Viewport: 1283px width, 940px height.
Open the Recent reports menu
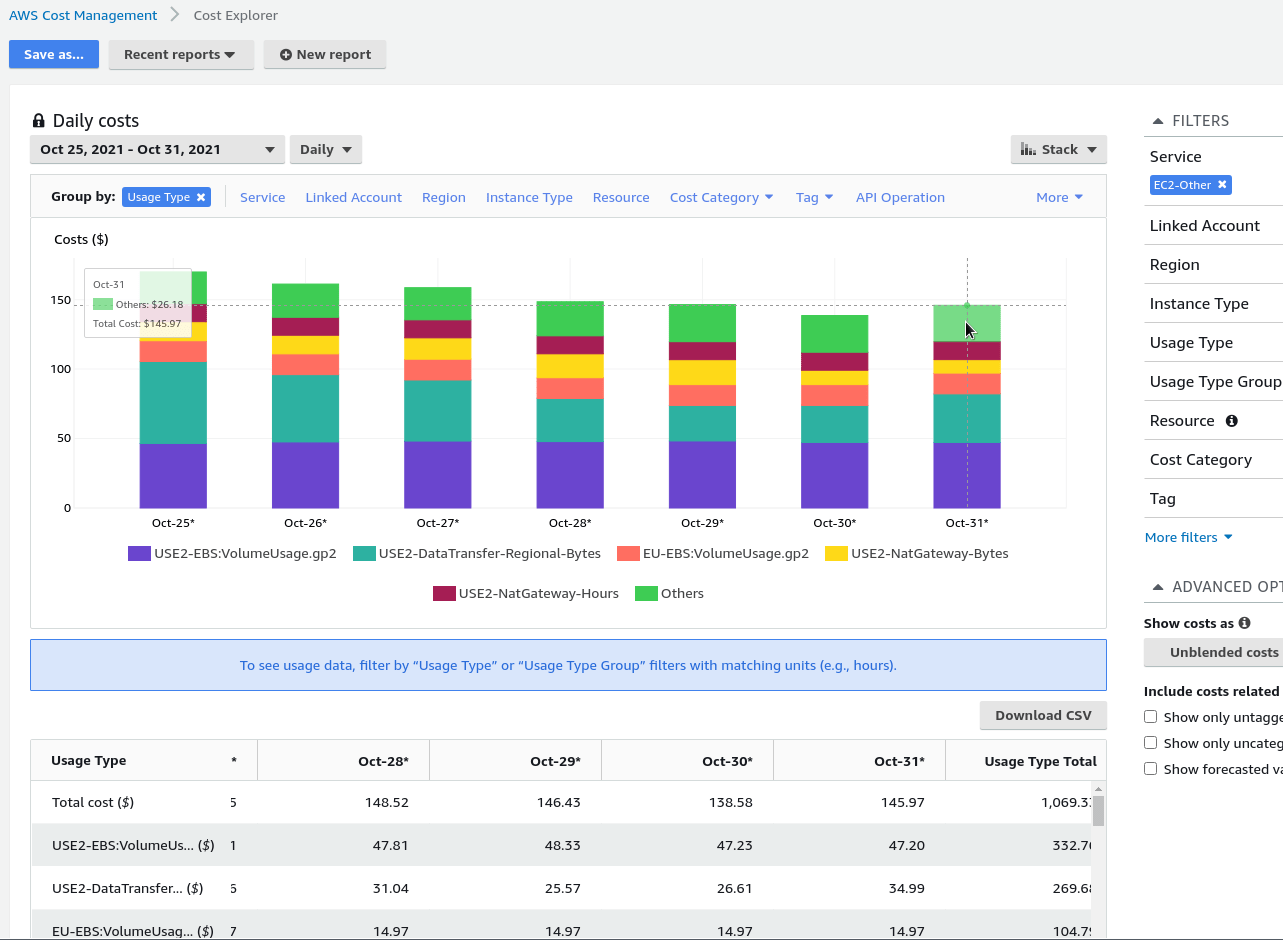pos(181,55)
